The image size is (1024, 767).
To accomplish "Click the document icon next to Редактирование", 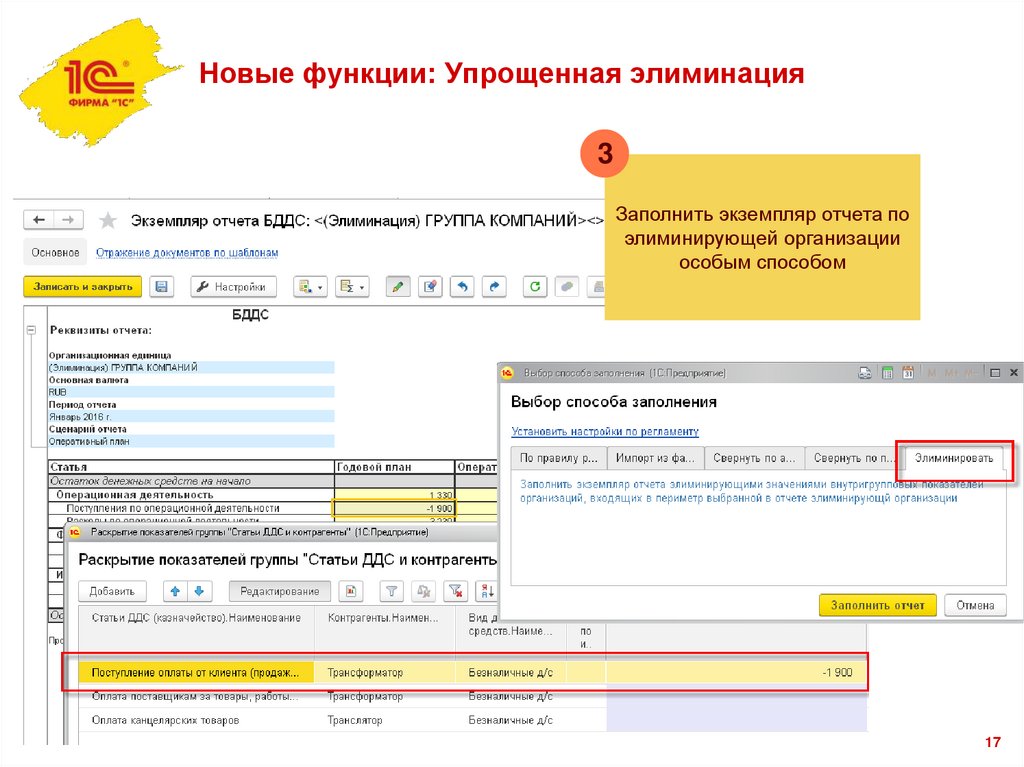I will 351,591.
